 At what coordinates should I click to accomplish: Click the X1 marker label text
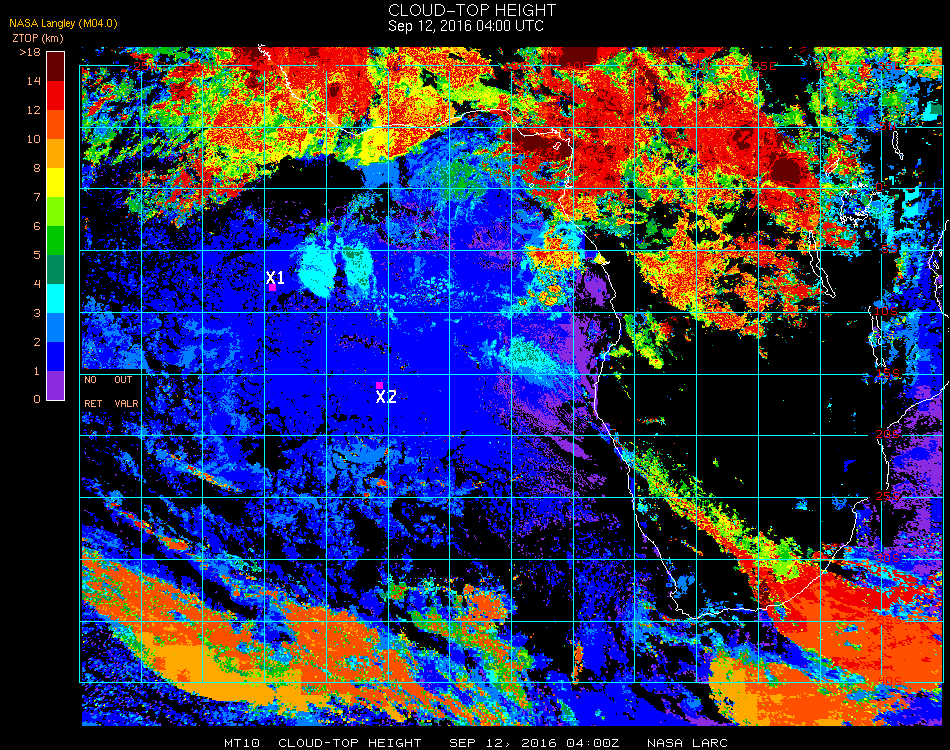pos(275,277)
